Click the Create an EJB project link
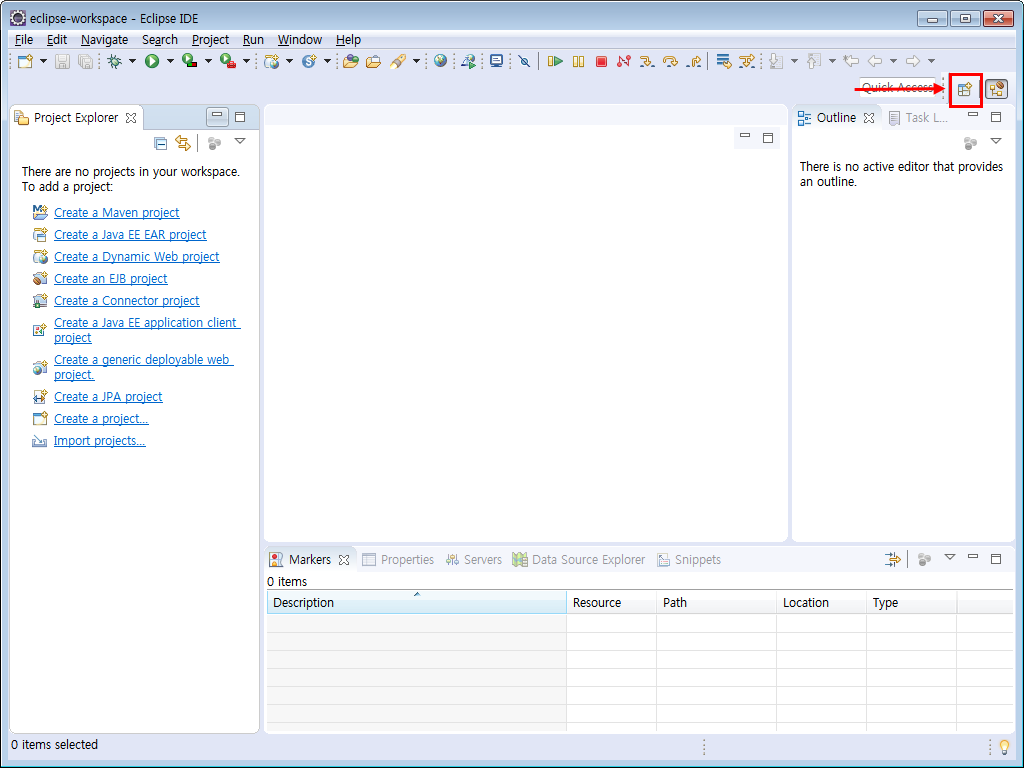Viewport: 1024px width, 768px height. [110, 279]
